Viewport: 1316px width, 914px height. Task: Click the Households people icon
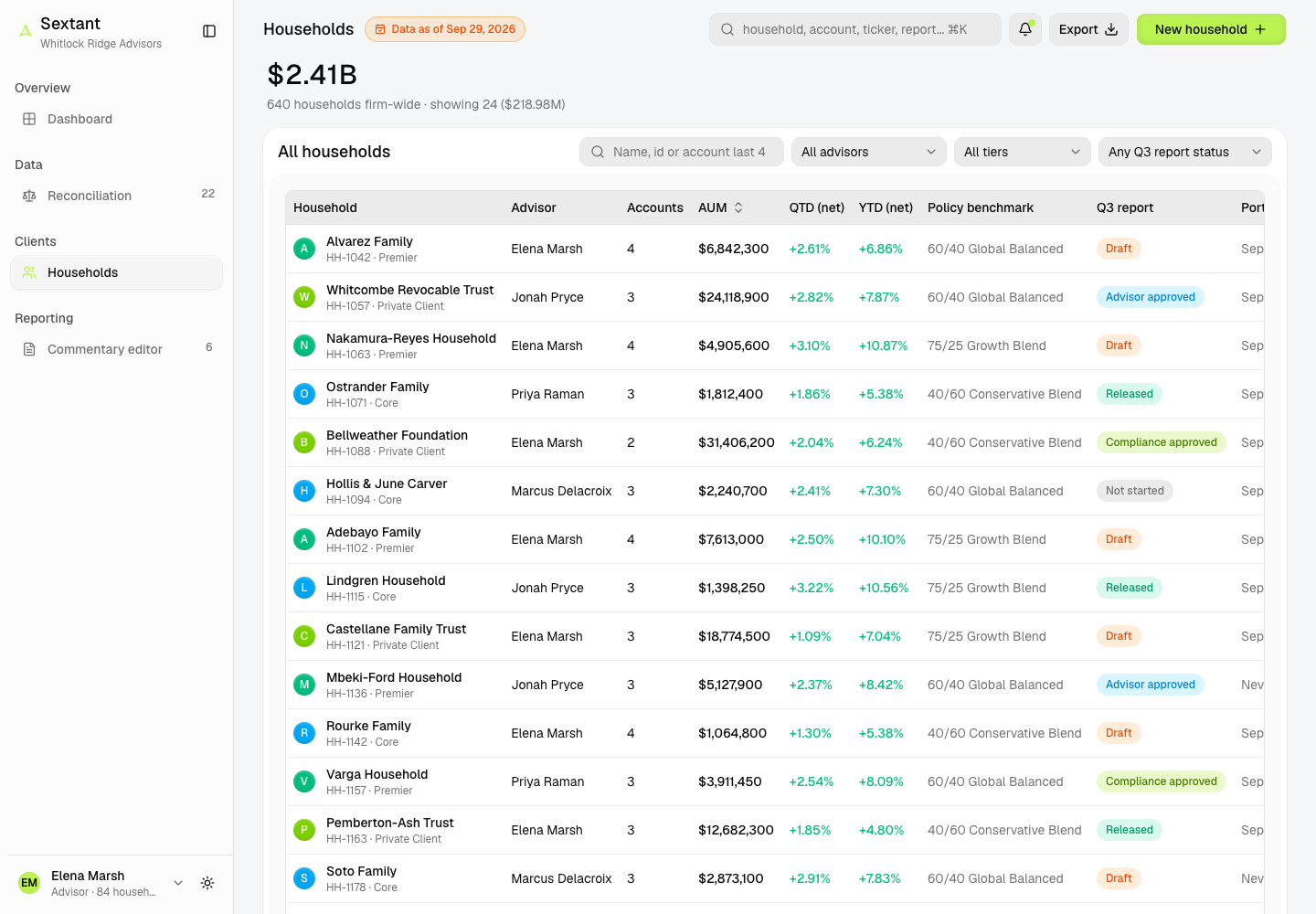tap(29, 272)
